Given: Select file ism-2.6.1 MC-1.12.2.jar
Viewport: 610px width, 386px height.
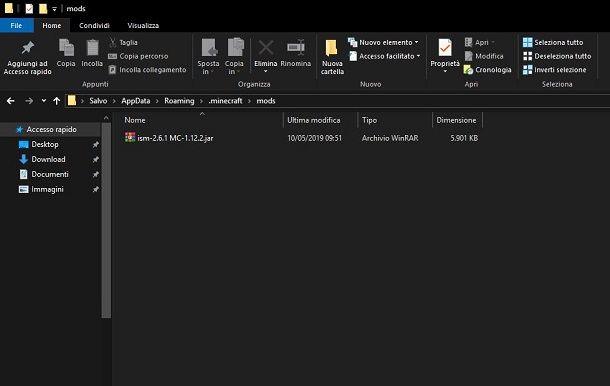Looking at the screenshot, I should tap(175, 138).
